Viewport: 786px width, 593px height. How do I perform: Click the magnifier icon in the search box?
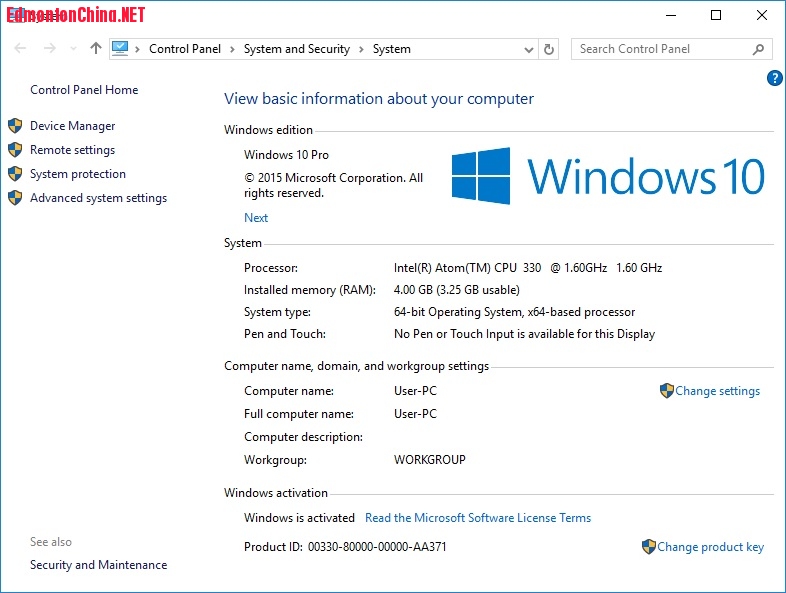click(x=759, y=49)
